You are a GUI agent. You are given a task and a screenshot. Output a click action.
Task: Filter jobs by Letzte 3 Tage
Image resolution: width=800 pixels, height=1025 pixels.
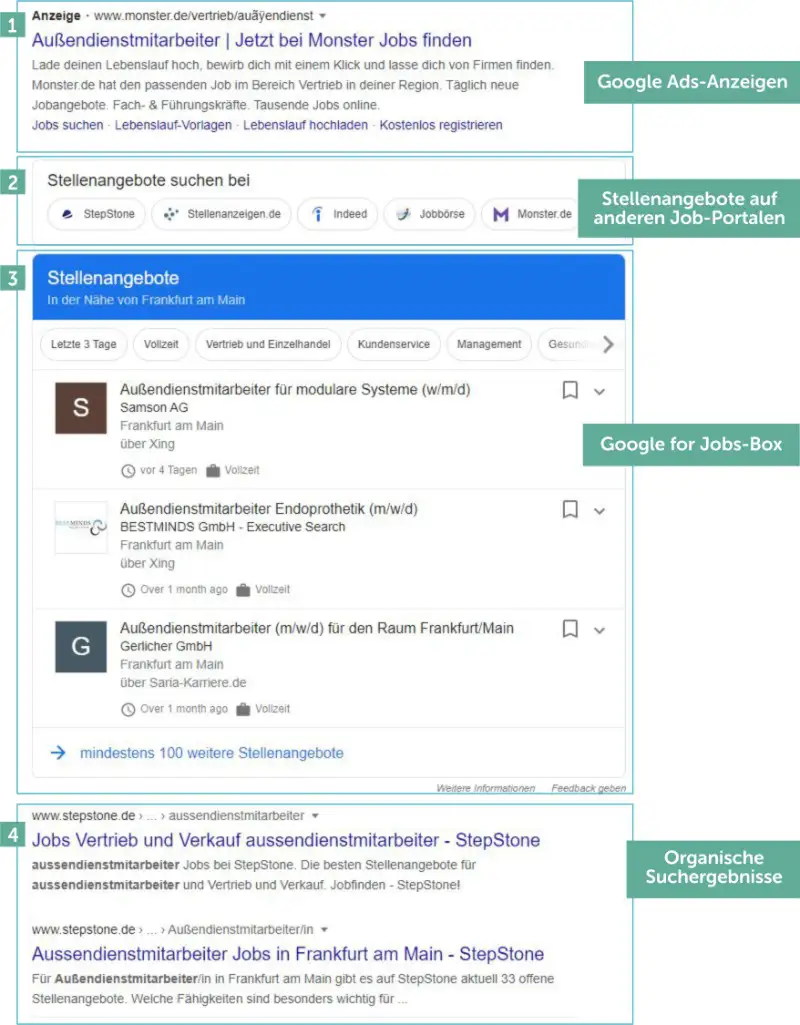[84, 344]
